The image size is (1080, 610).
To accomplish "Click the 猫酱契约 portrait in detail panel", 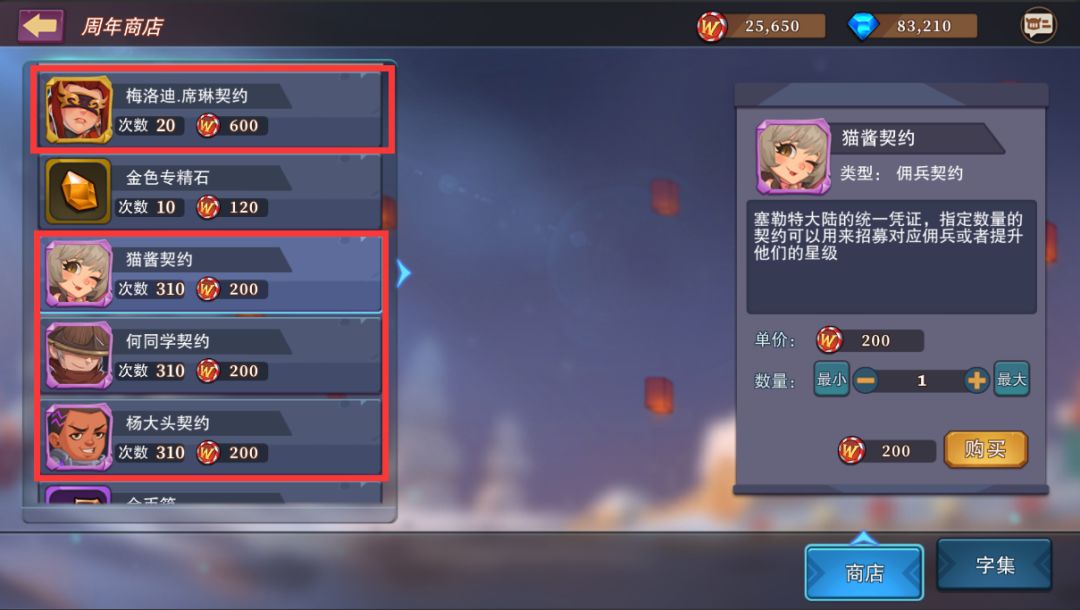I will pos(793,156).
